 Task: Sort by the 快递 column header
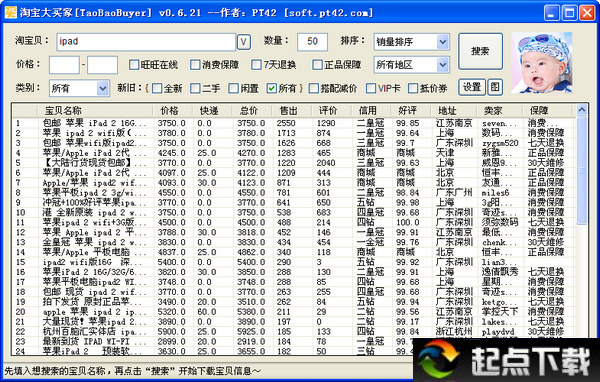pyautogui.click(x=212, y=111)
